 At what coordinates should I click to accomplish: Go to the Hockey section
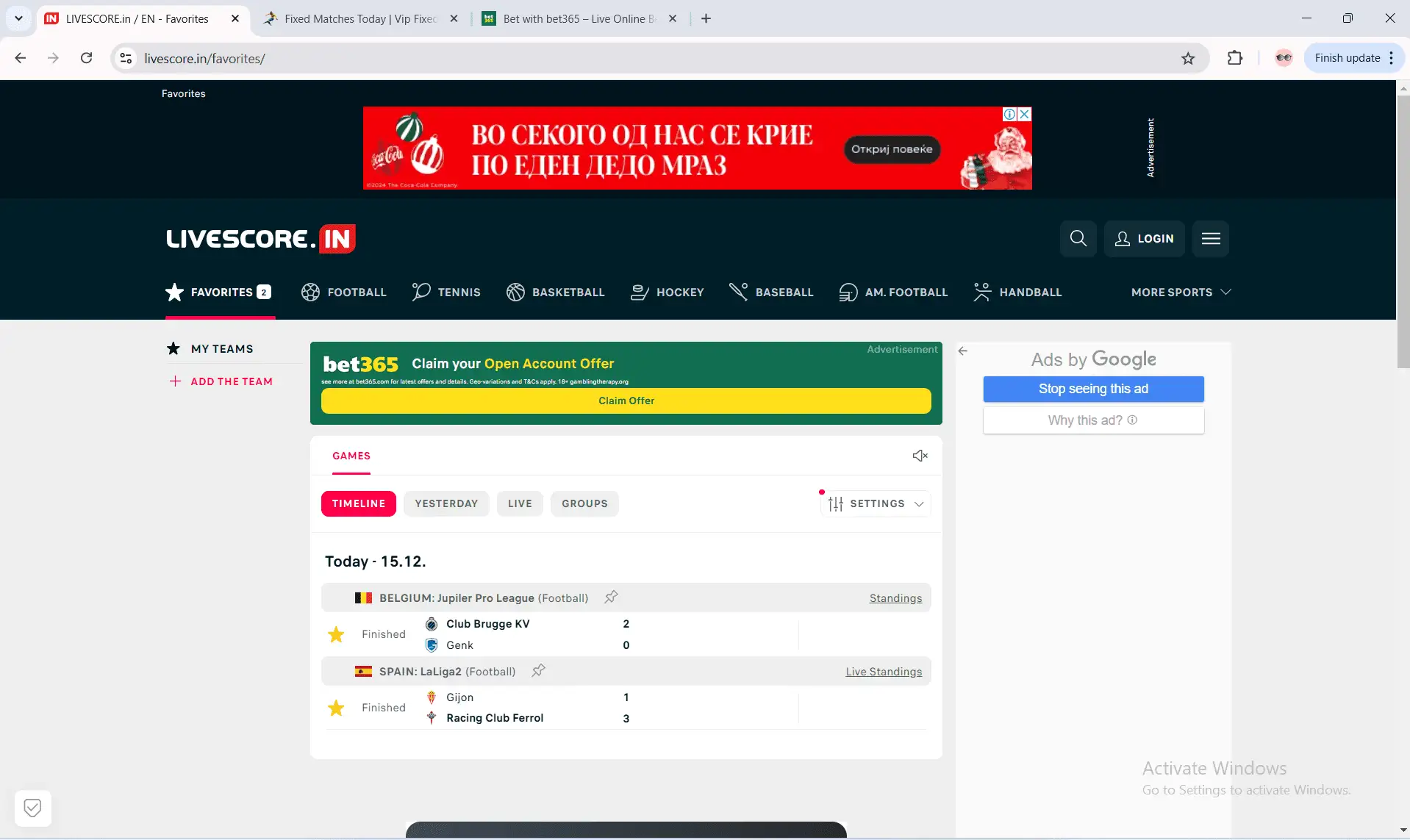tap(667, 292)
